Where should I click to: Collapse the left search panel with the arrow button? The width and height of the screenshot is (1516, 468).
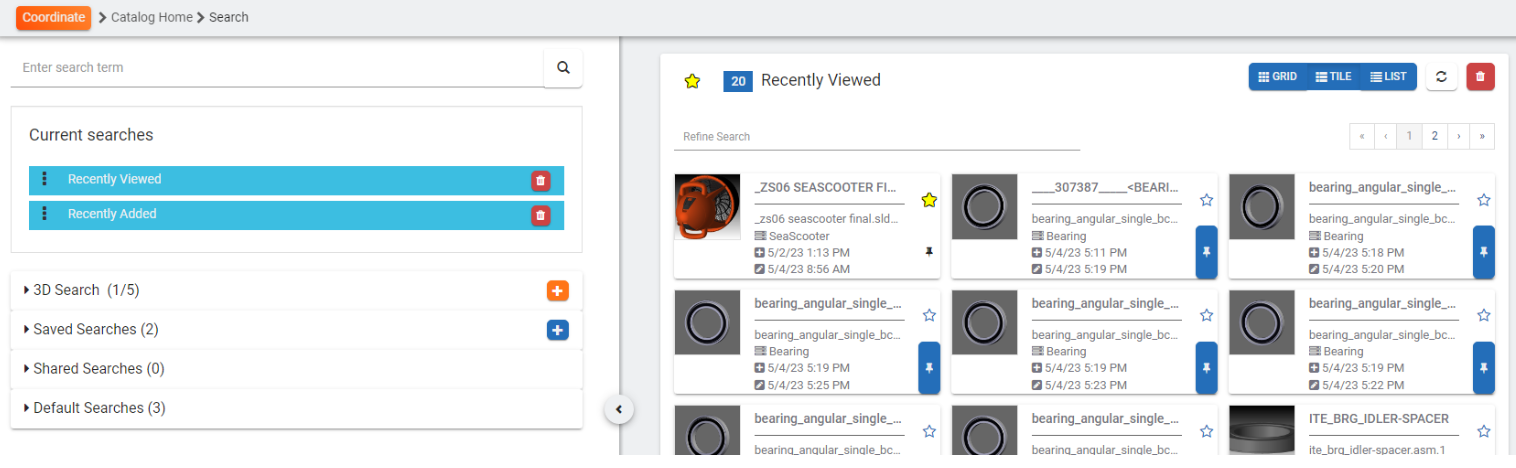tap(619, 409)
